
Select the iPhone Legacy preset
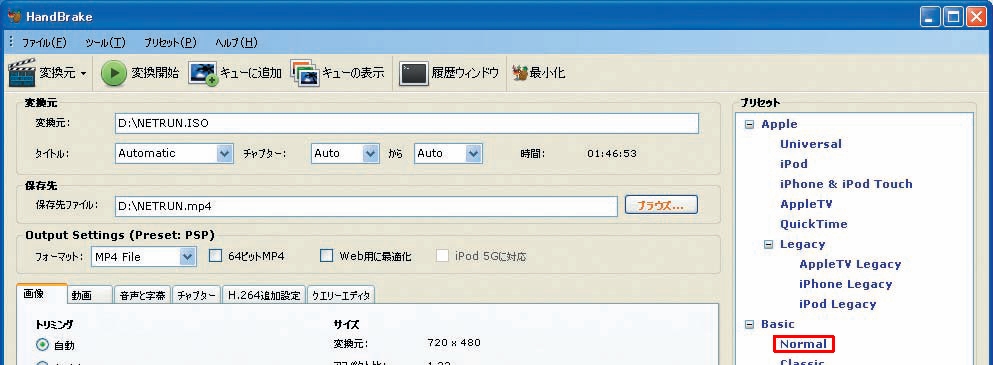(x=845, y=284)
